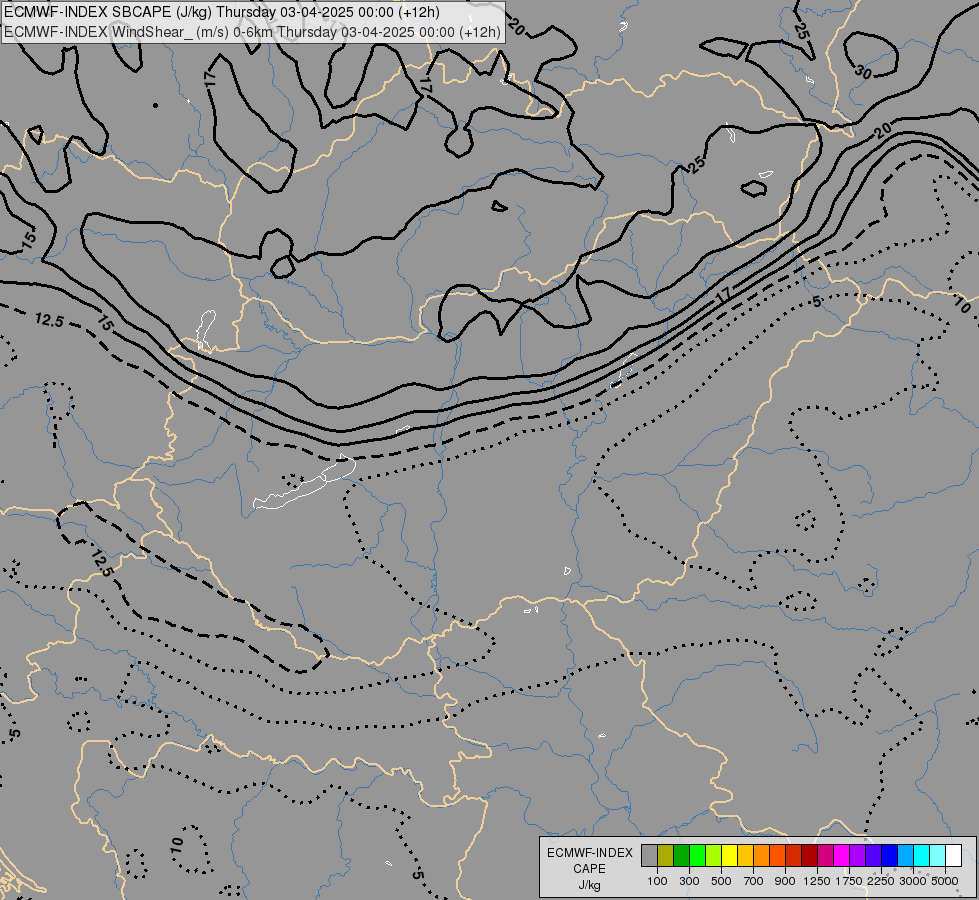The image size is (979, 900).
Task: Click the legend label 3000
Action: point(913,881)
